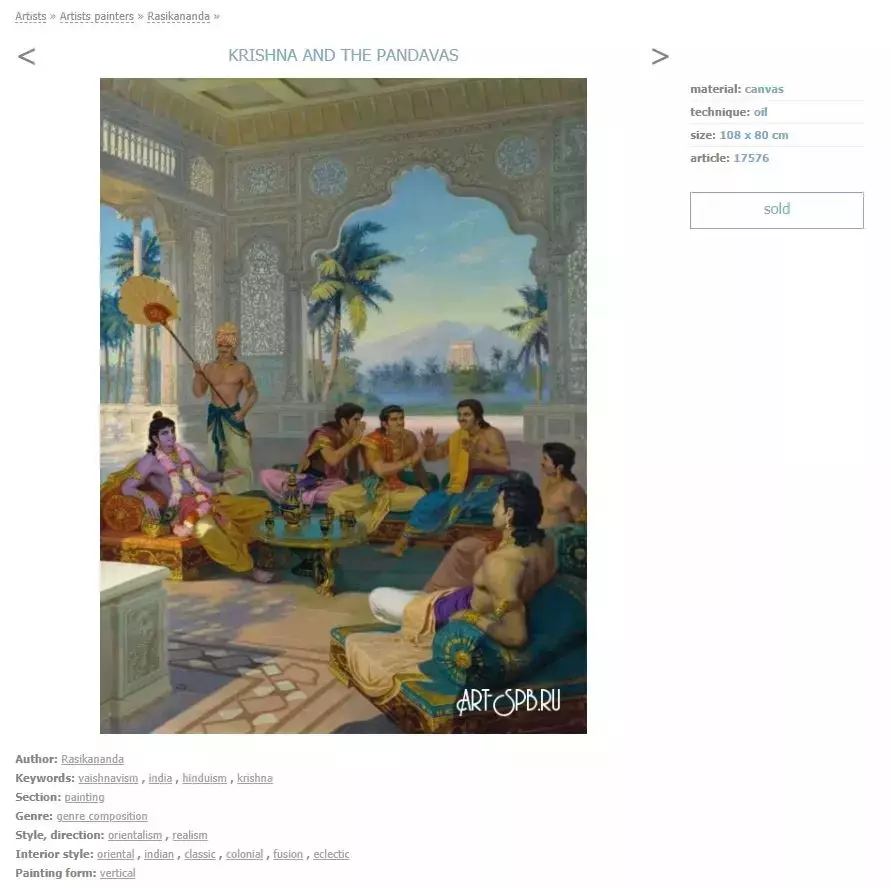Open the painting section link
The width and height of the screenshot is (891, 888).
(x=85, y=797)
